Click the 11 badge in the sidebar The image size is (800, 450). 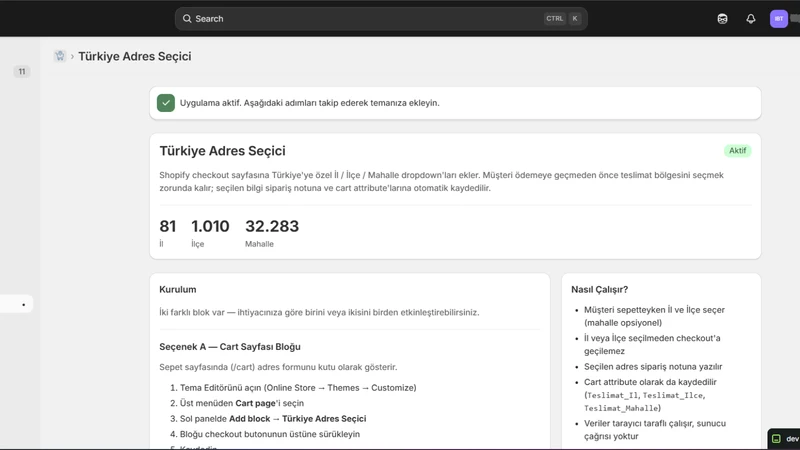pyautogui.click(x=21, y=71)
